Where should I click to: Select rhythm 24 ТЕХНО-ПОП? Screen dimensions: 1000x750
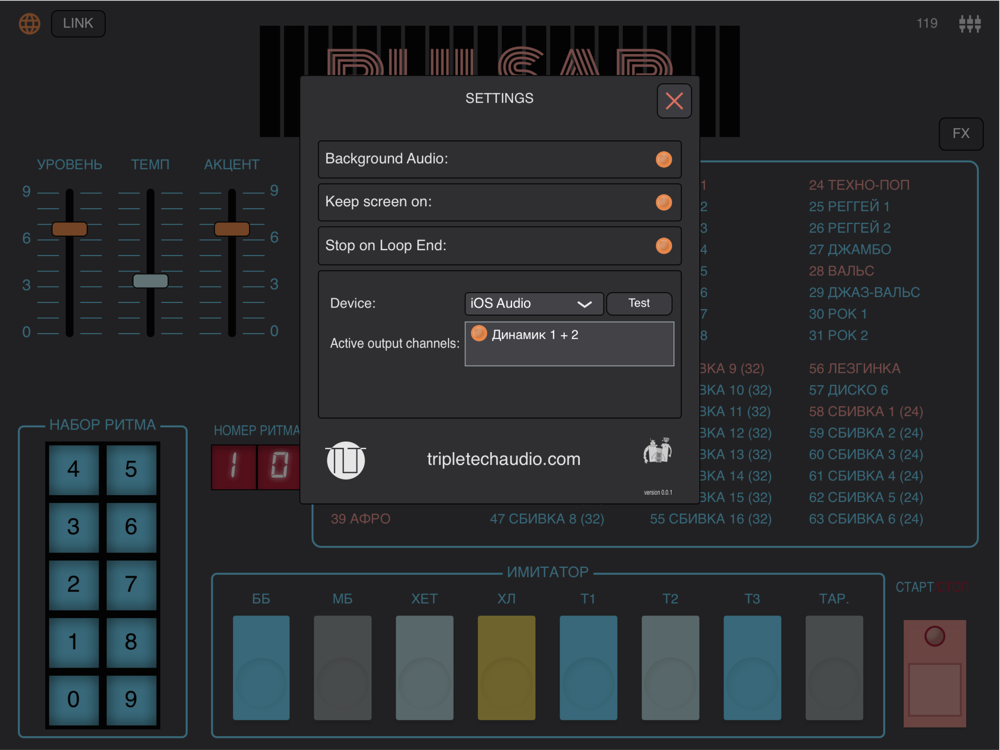point(859,185)
